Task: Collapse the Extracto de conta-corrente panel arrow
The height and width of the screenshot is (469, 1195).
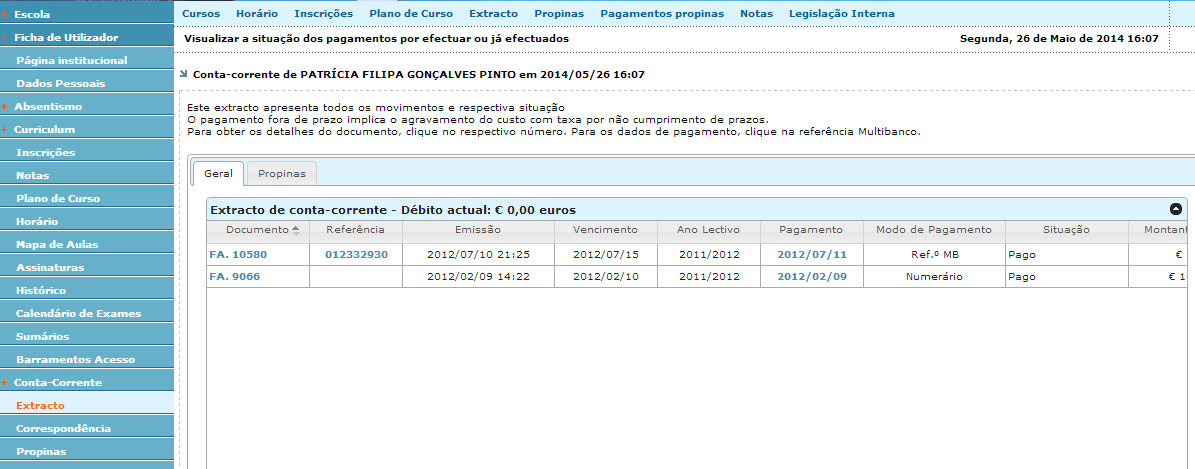Action: pos(1176,209)
